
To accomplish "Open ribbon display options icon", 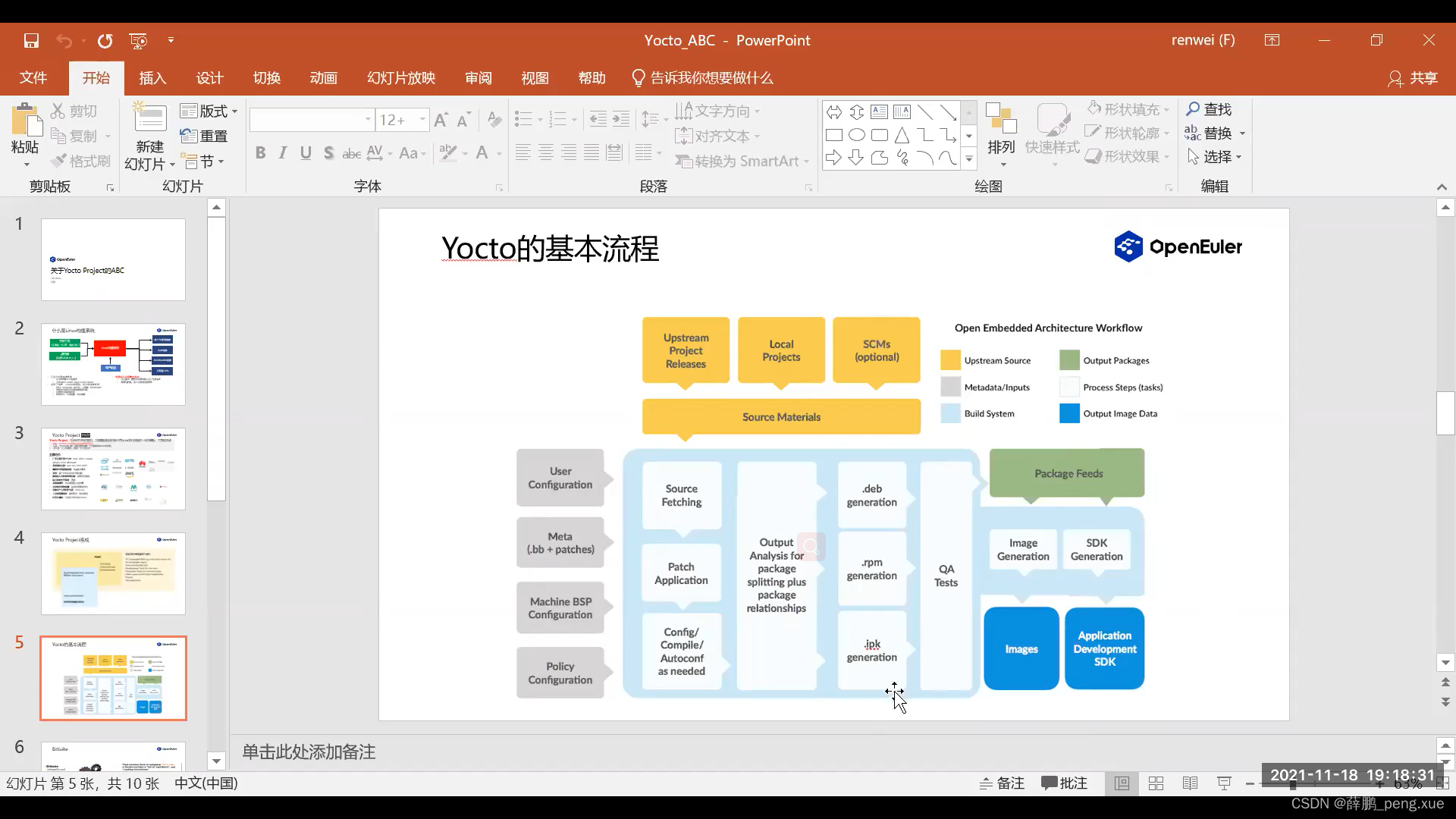I will pos(1272,40).
